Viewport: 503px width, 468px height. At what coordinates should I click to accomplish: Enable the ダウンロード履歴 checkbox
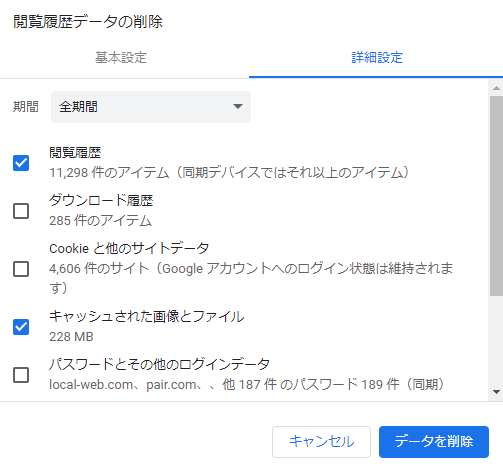point(21,211)
